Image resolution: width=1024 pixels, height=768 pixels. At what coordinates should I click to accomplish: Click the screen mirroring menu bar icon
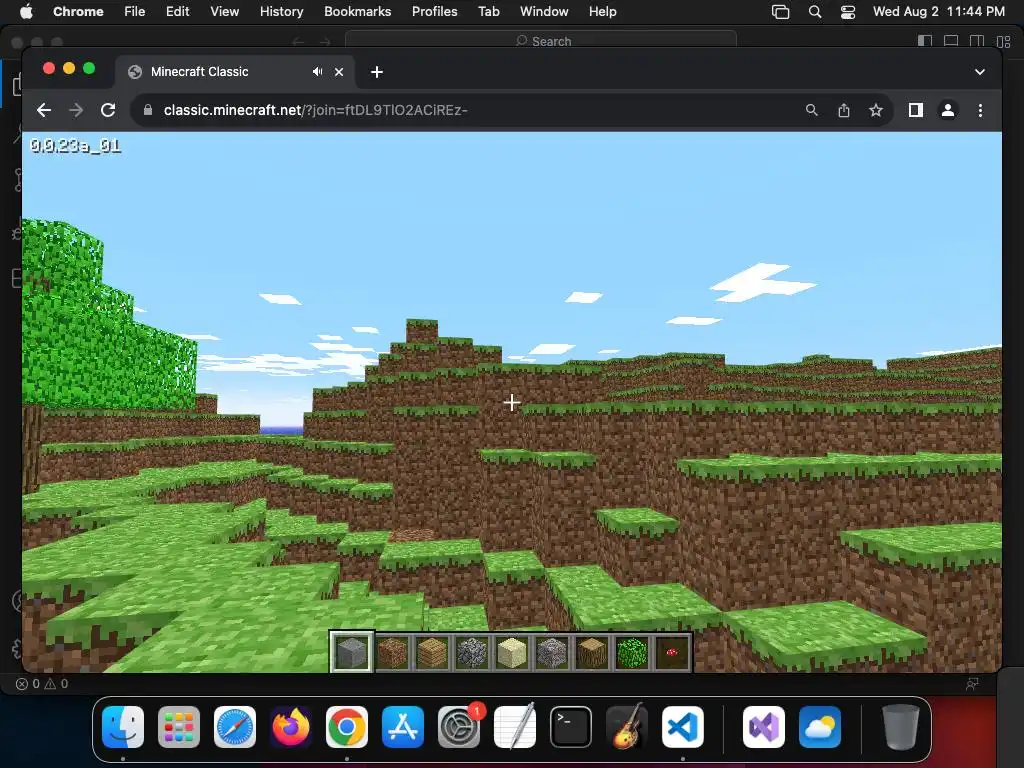780,12
